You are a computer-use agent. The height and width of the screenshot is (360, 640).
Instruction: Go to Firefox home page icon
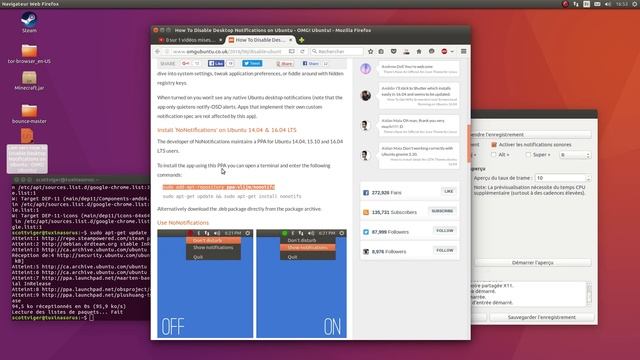tap(419, 51)
